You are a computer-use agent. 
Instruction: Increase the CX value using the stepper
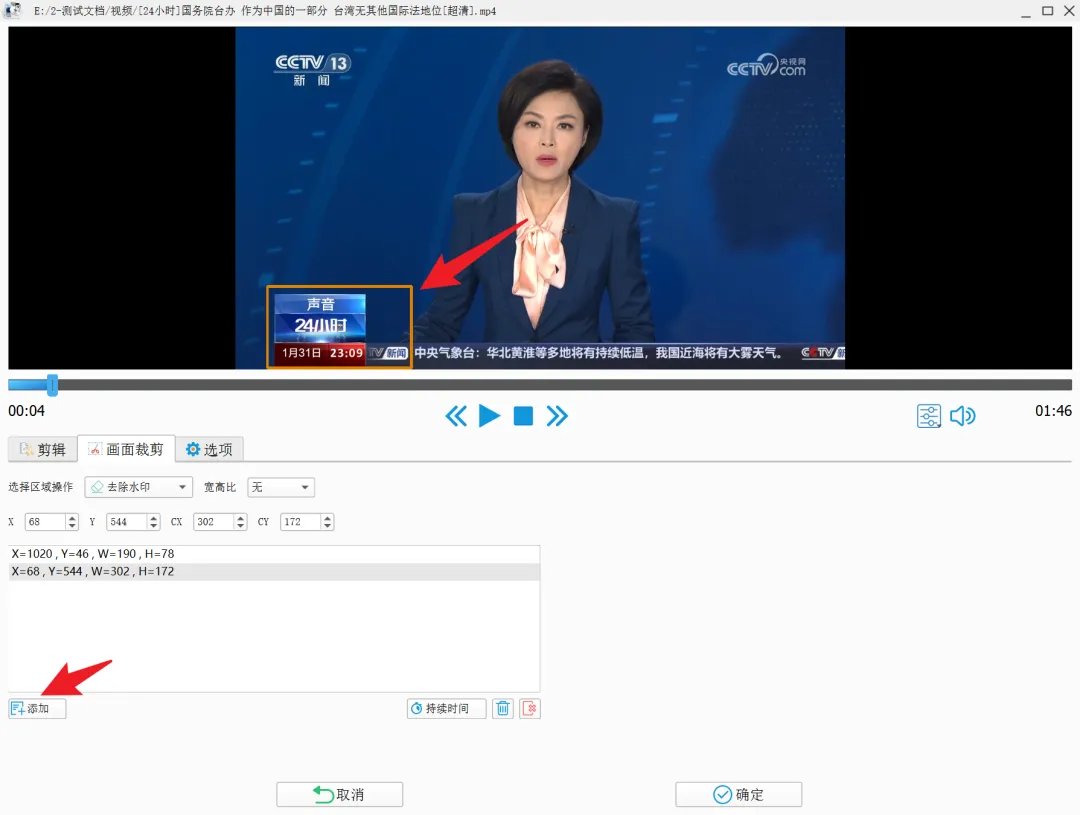click(240, 518)
